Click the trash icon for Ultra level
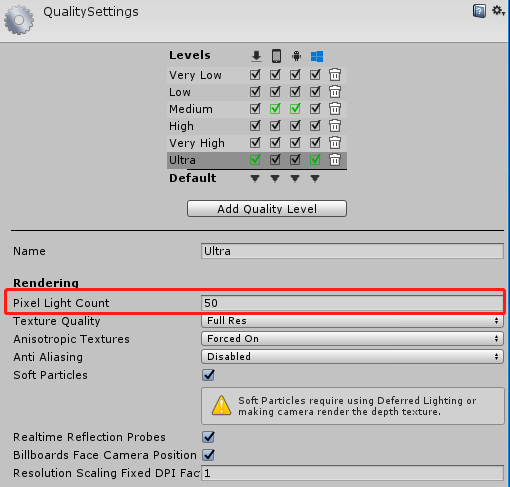Image resolution: width=510 pixels, height=487 pixels. click(x=335, y=160)
